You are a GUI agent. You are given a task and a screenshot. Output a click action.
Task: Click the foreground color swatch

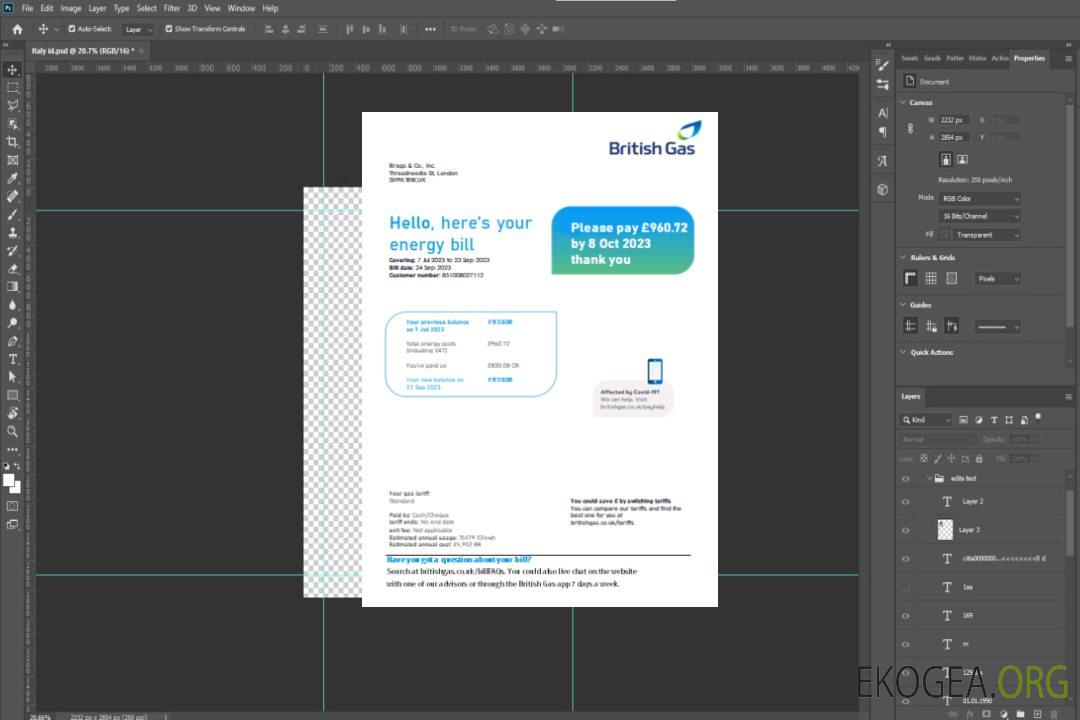9,481
